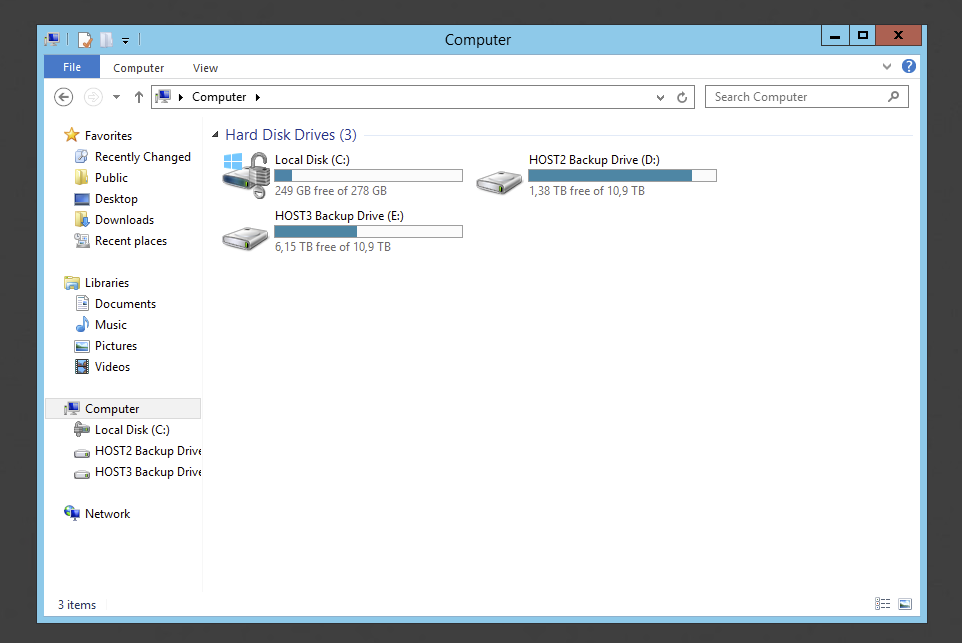Image resolution: width=962 pixels, height=643 pixels.
Task: Click the New folder quick access icon
Action: tap(106, 40)
